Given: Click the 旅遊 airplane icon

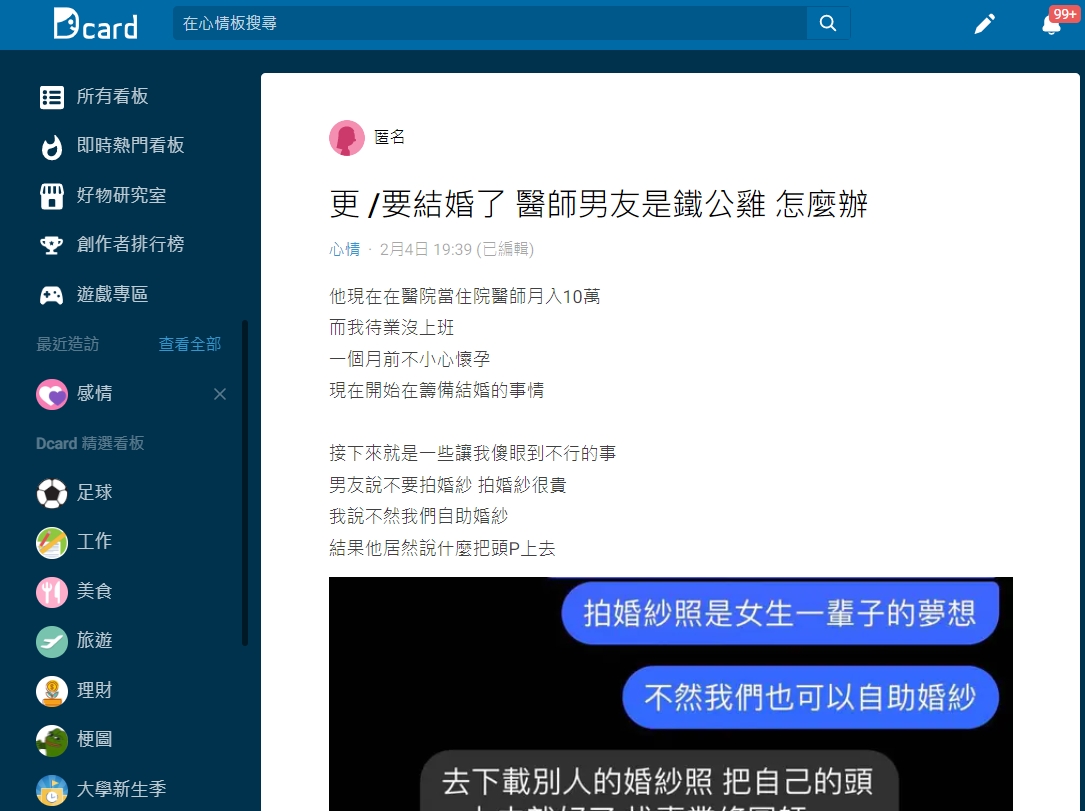Looking at the screenshot, I should point(52,641).
